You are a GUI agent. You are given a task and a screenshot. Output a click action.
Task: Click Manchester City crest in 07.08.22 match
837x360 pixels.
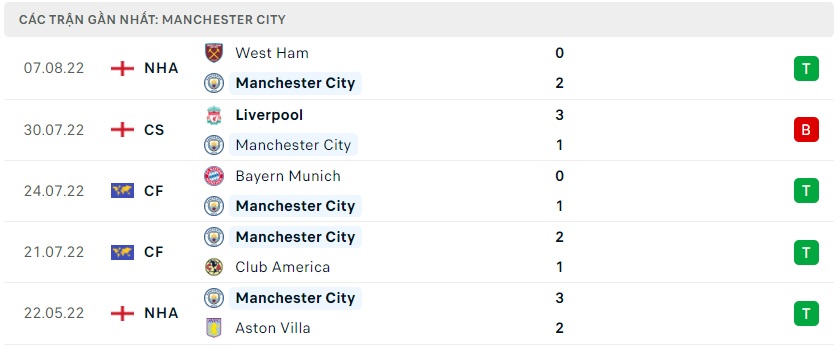[x=214, y=83]
